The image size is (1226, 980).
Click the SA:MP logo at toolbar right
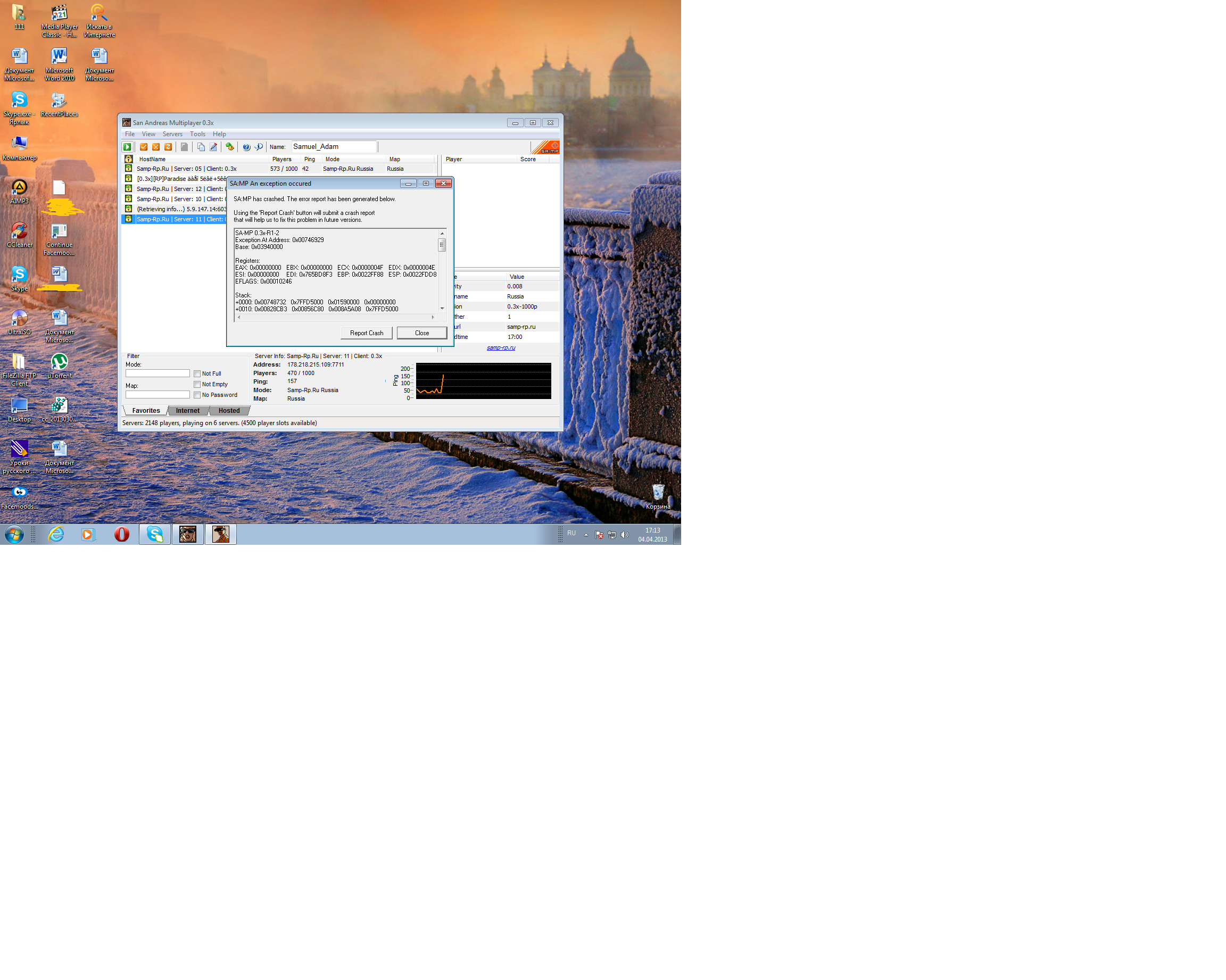tap(545, 147)
